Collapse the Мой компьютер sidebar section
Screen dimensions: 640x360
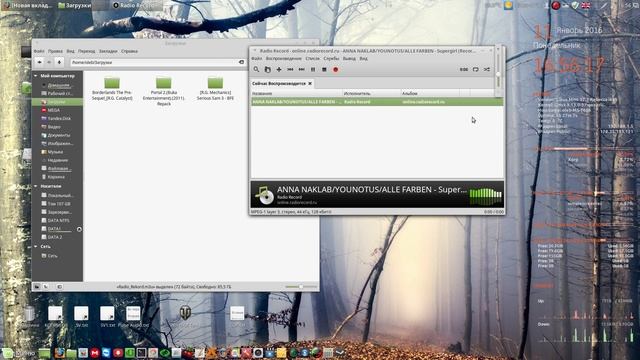(x=36, y=76)
